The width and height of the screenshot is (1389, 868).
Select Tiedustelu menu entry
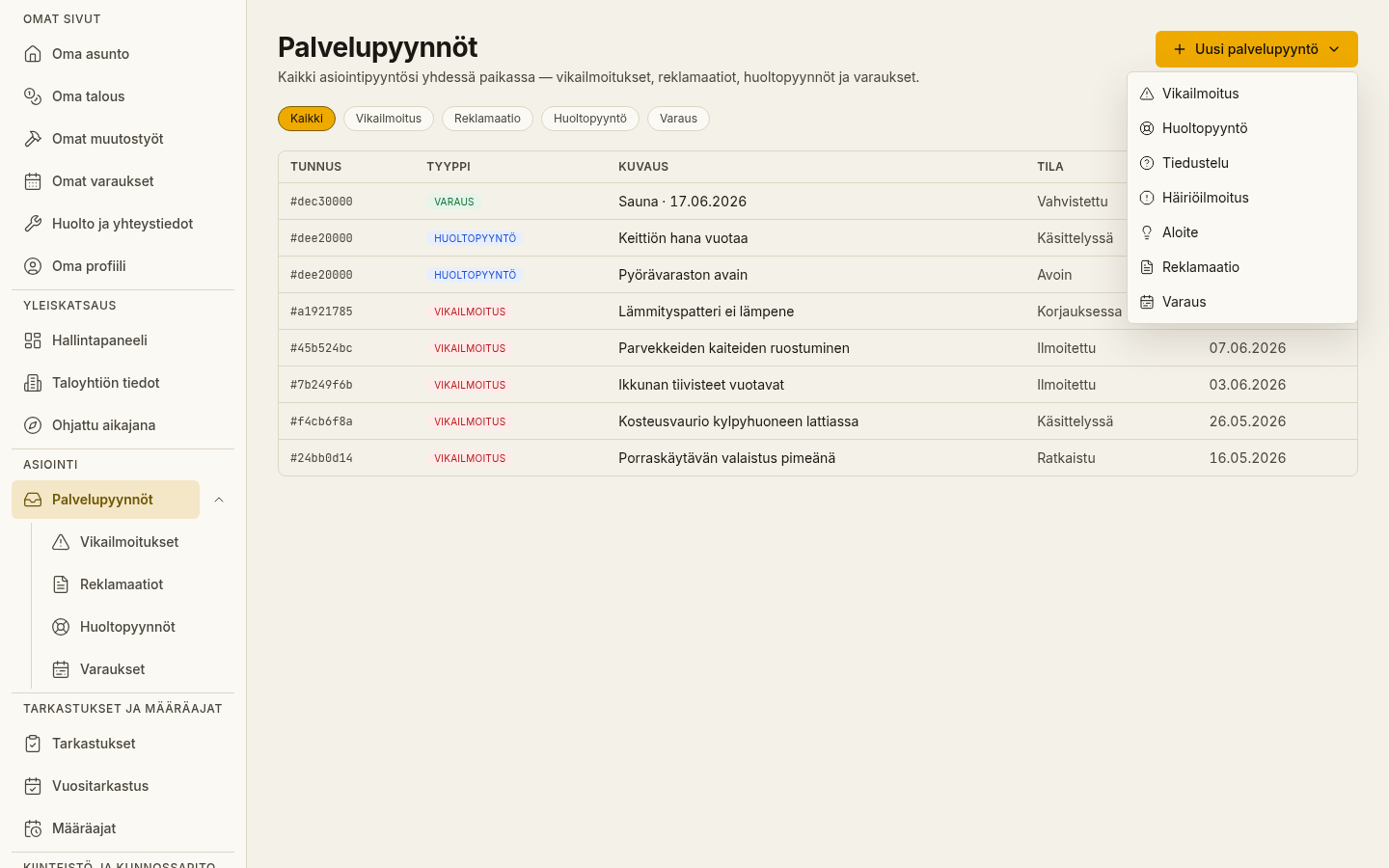pyautogui.click(x=1242, y=163)
